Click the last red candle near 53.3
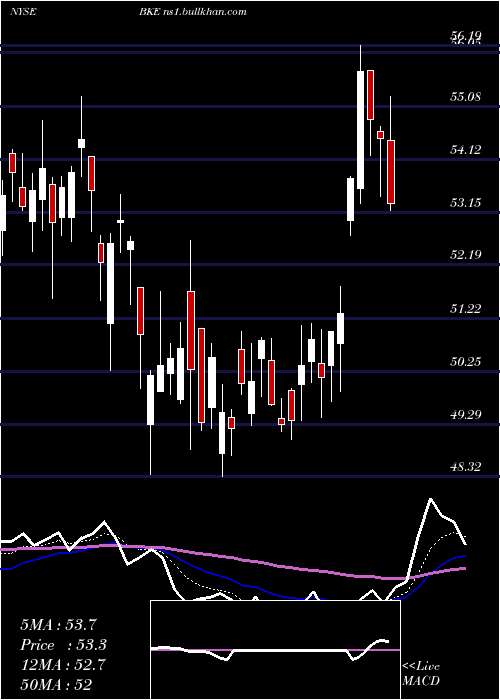Viewport: 500px width, 700px height. click(391, 172)
